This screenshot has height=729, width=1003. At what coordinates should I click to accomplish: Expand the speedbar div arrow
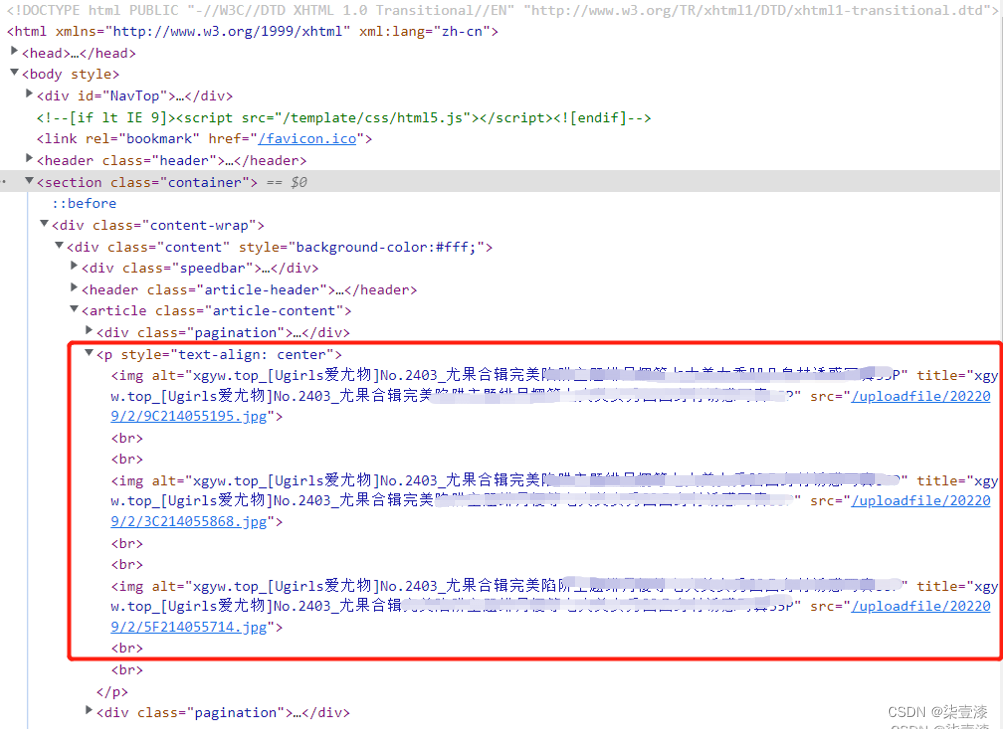74,267
